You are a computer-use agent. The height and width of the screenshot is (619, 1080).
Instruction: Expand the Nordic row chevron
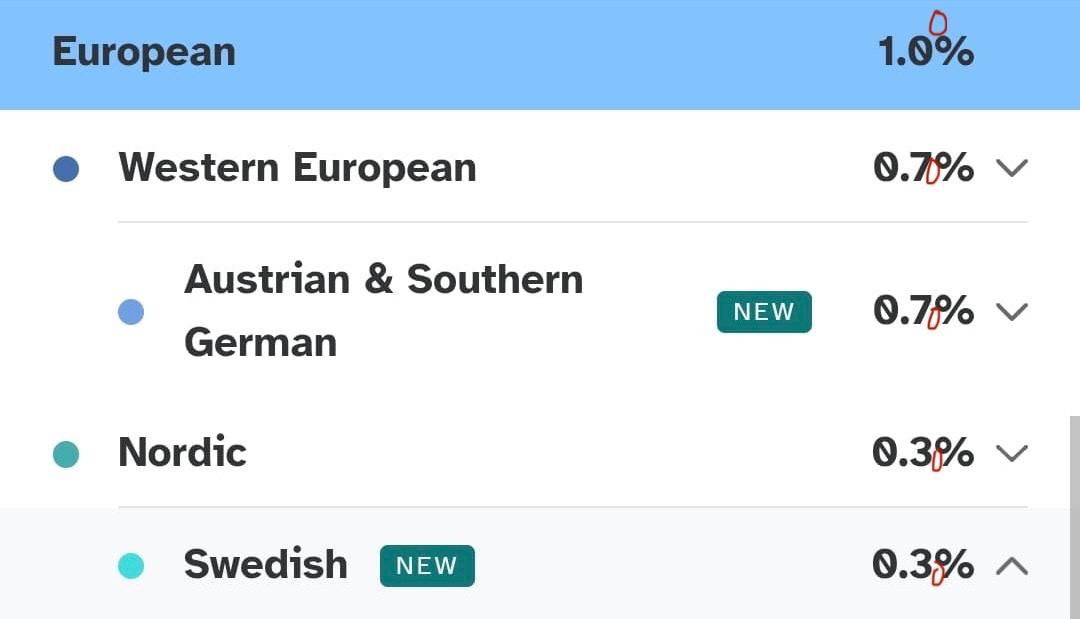1012,454
